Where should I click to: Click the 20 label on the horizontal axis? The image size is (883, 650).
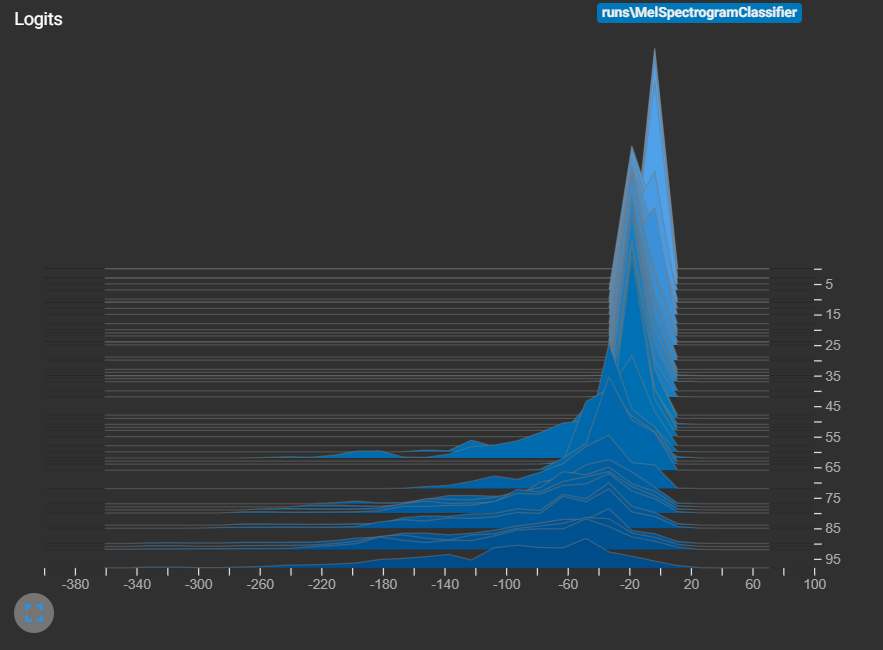[x=691, y=584]
